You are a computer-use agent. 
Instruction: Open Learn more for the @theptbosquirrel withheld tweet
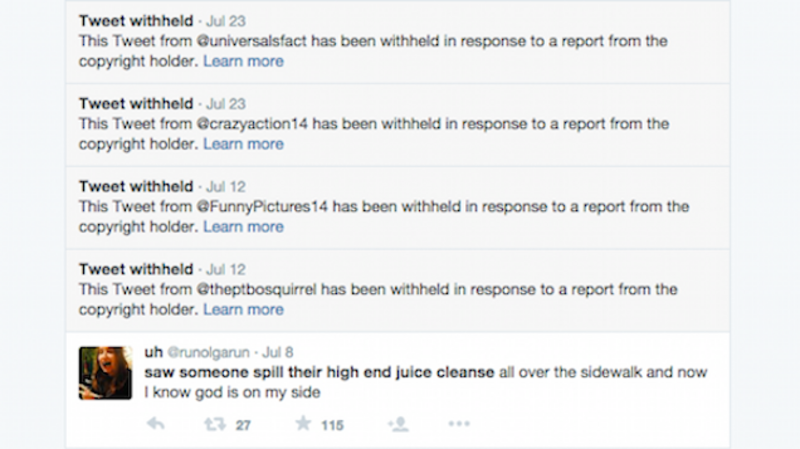click(243, 310)
